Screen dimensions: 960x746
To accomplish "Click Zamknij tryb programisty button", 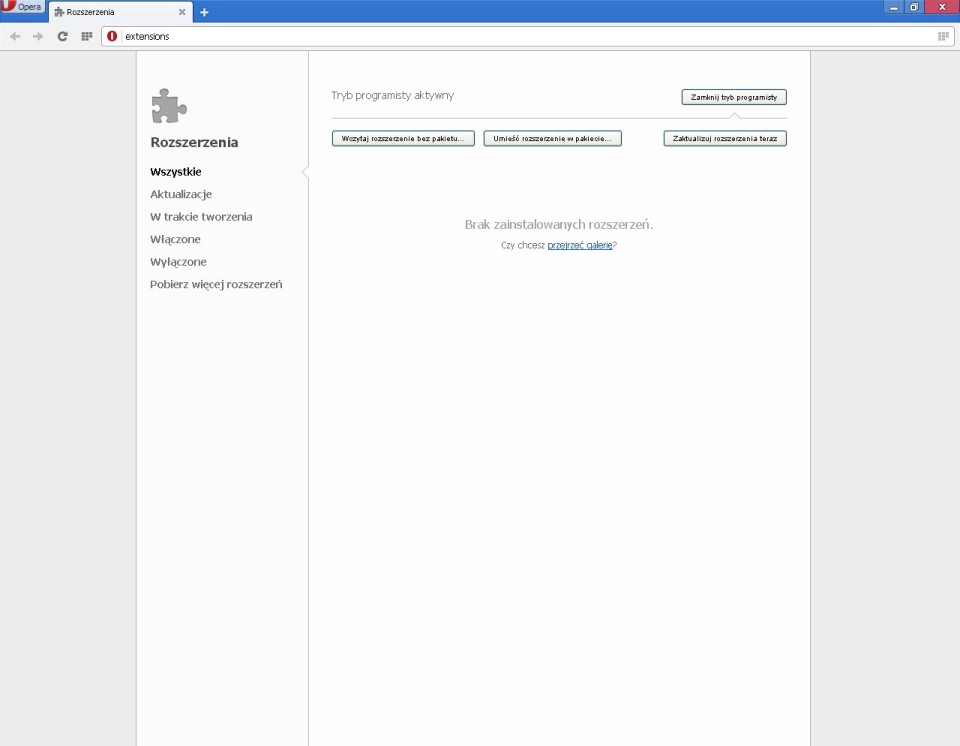I will point(734,97).
